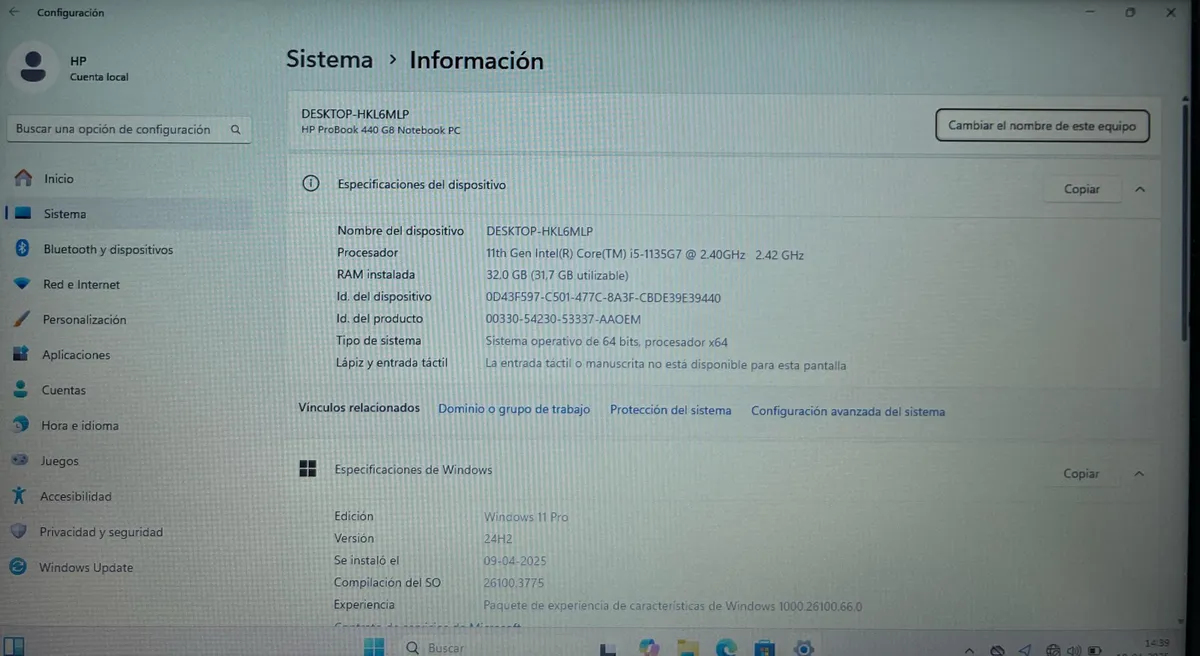Collapse Especificaciones del dispositivo section
This screenshot has width=1200, height=656.
1140,189
